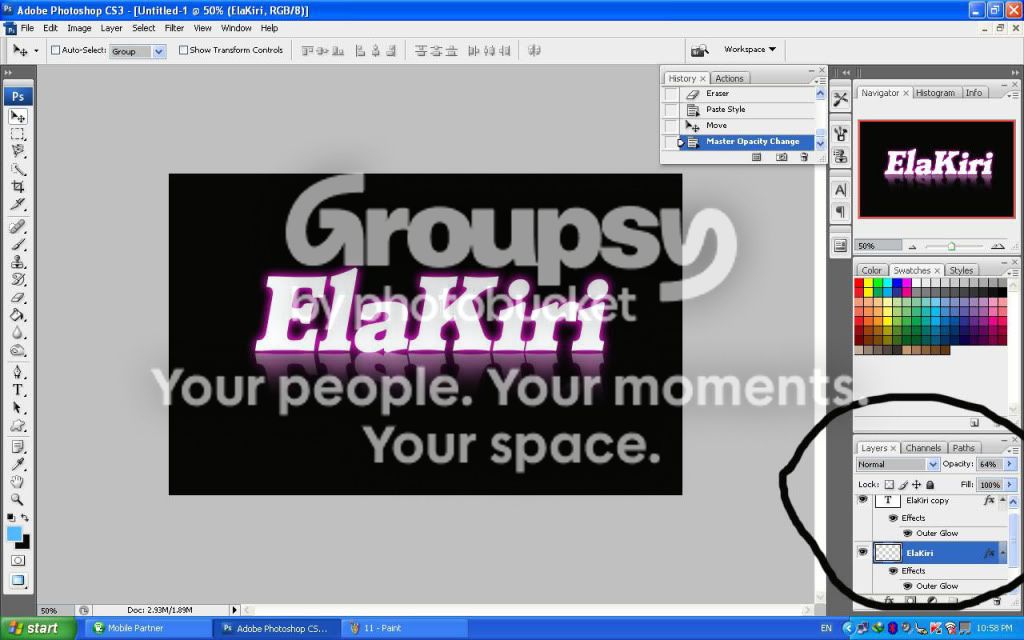Viewport: 1024px width, 640px height.
Task: Open the Workspace dropdown
Action: pos(750,50)
